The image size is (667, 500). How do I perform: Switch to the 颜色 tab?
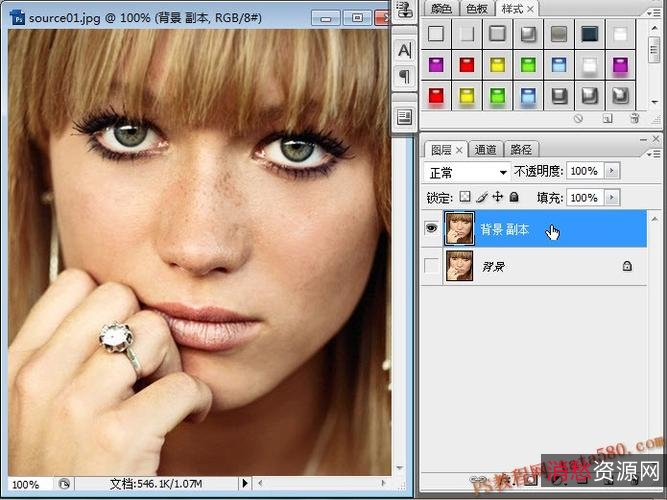point(441,9)
